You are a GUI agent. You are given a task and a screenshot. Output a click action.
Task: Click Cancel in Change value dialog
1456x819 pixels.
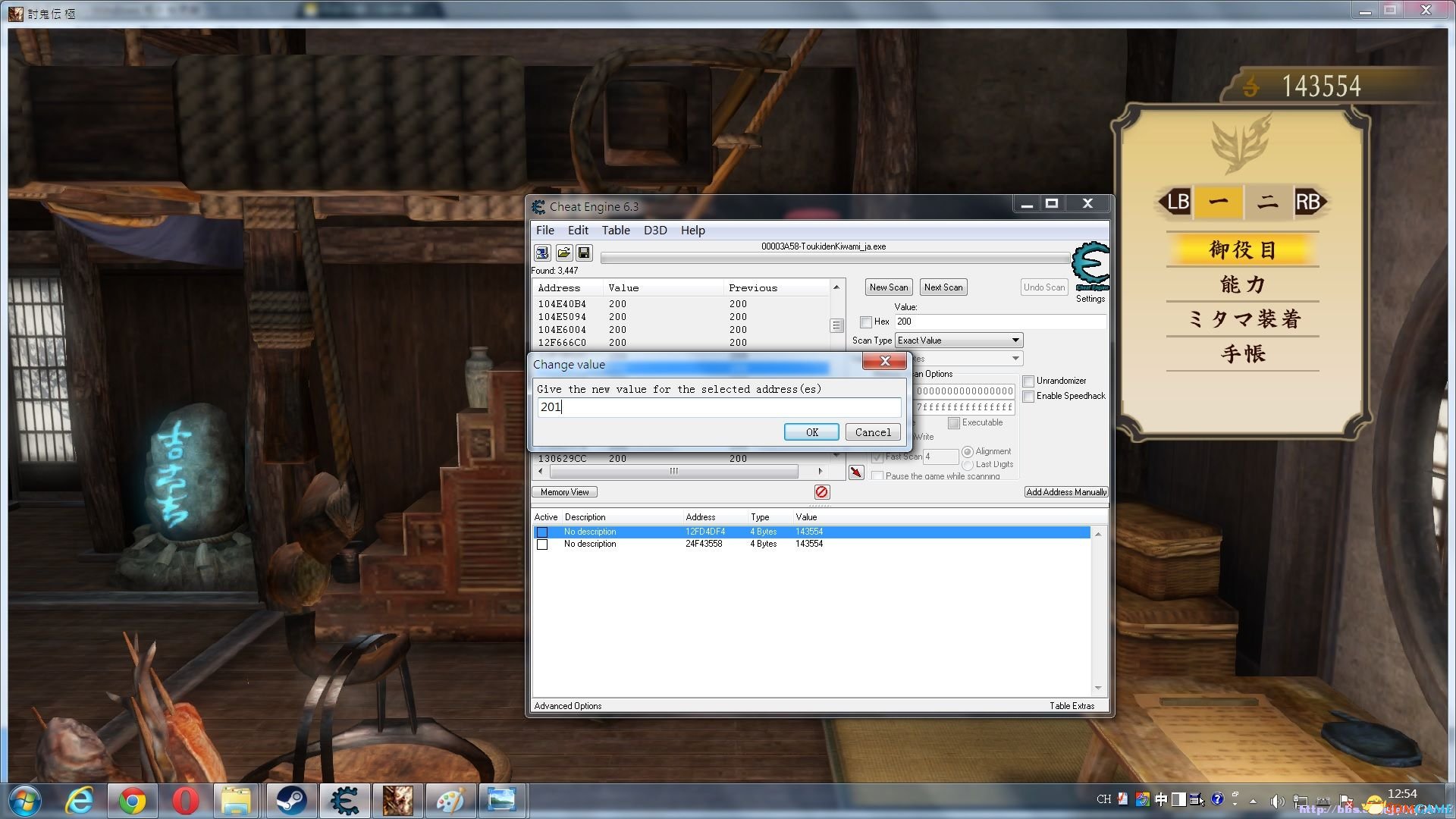coord(873,432)
